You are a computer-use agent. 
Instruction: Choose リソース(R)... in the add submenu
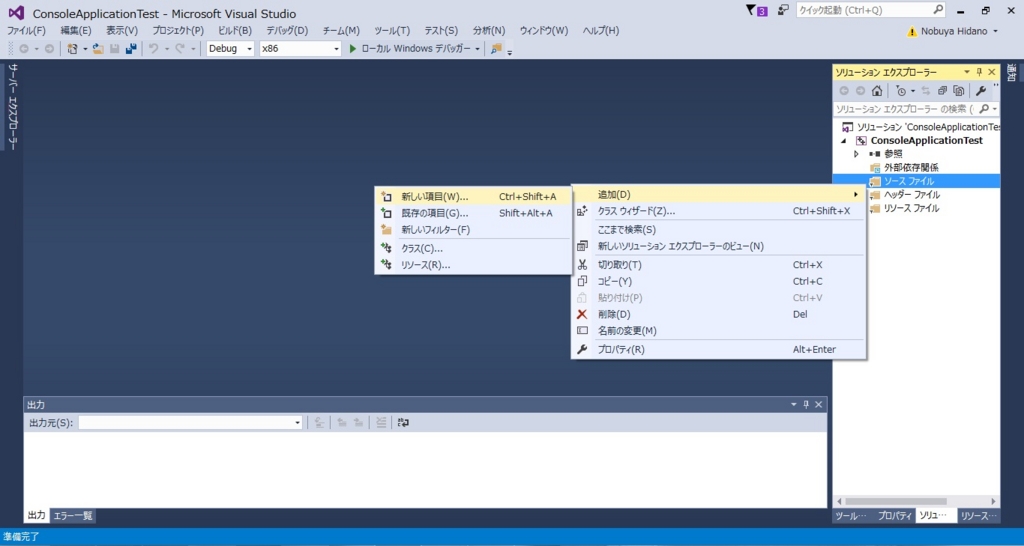473,265
